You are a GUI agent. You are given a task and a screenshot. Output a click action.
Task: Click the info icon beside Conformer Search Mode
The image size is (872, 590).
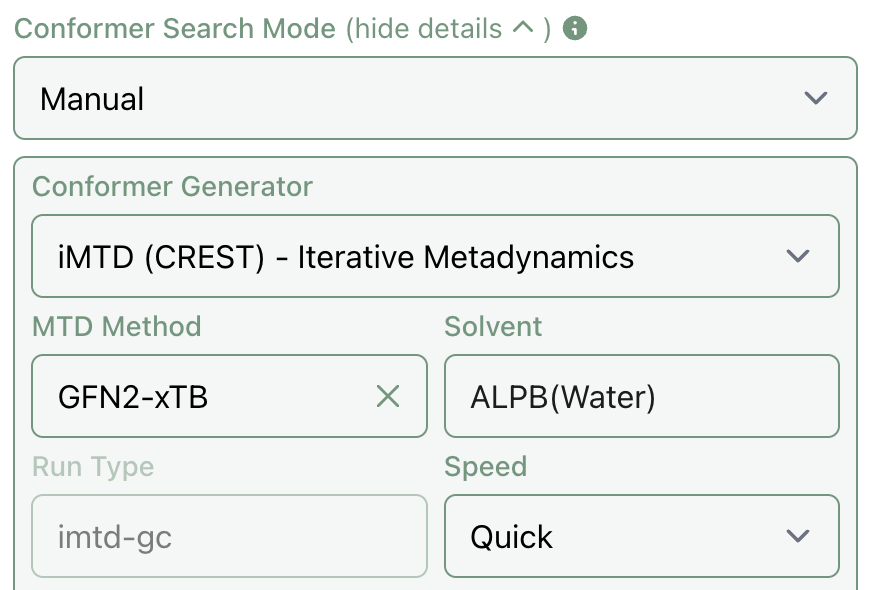click(x=575, y=28)
